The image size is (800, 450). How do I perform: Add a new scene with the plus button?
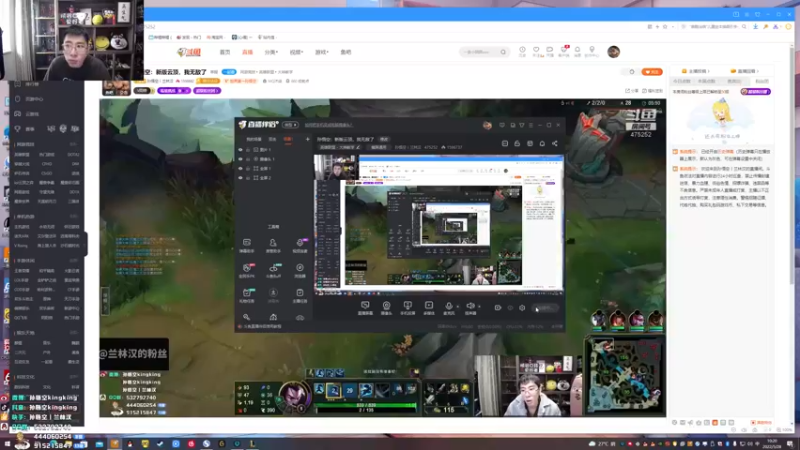click(x=307, y=139)
